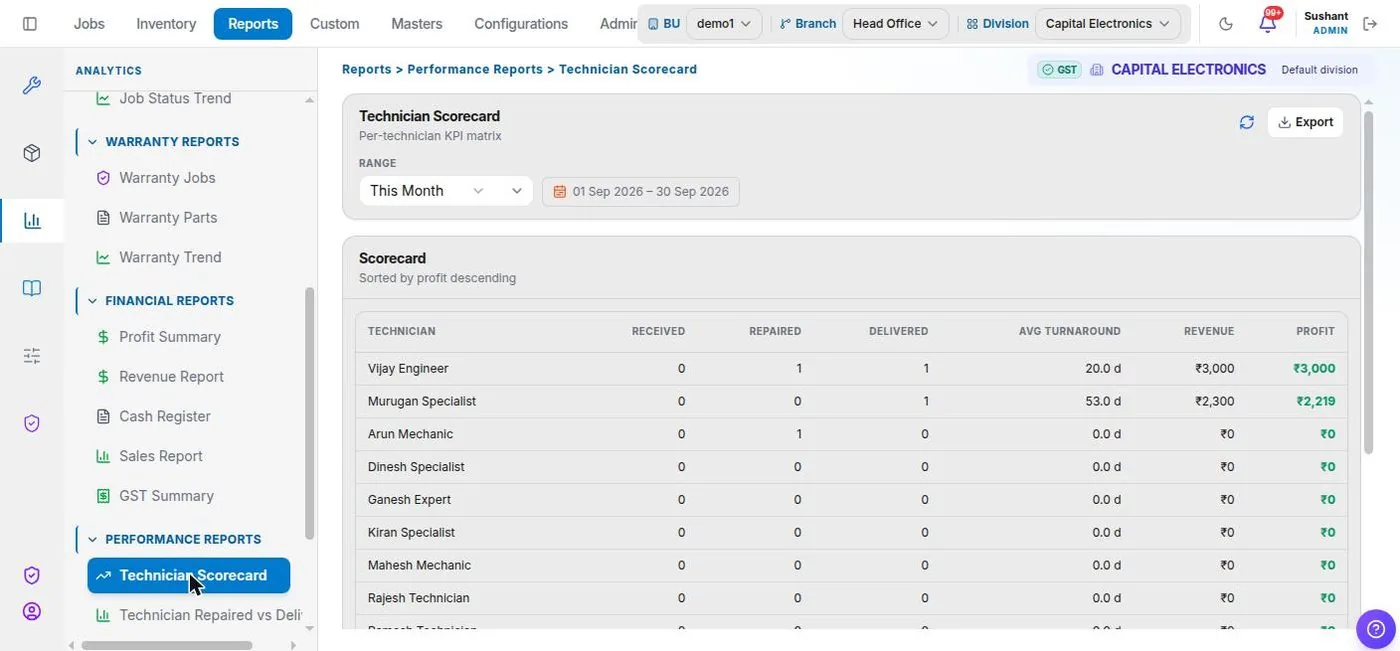
Task: Open the sliders configuration rail icon
Action: coord(32,355)
